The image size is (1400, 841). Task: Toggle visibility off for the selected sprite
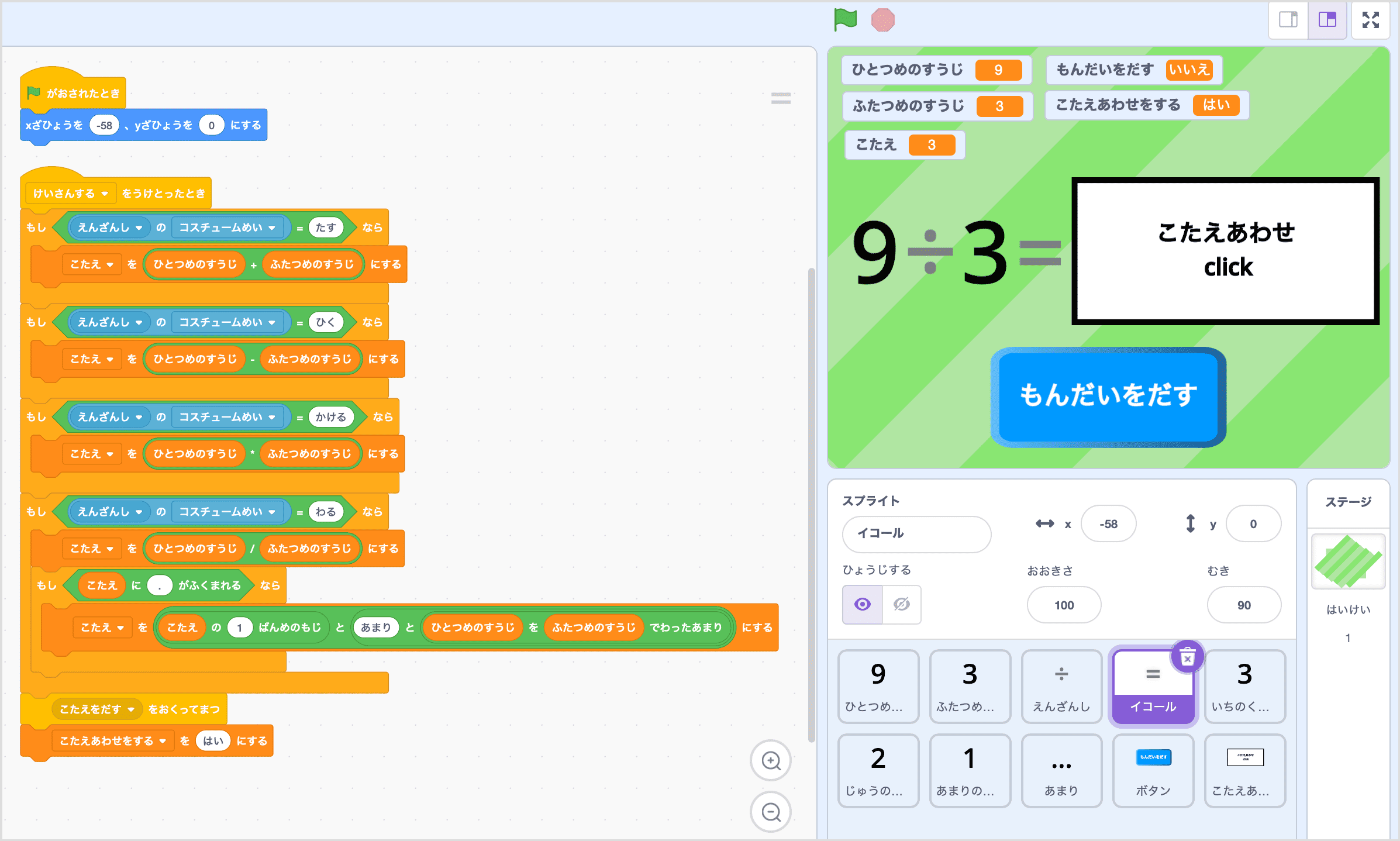(x=901, y=605)
